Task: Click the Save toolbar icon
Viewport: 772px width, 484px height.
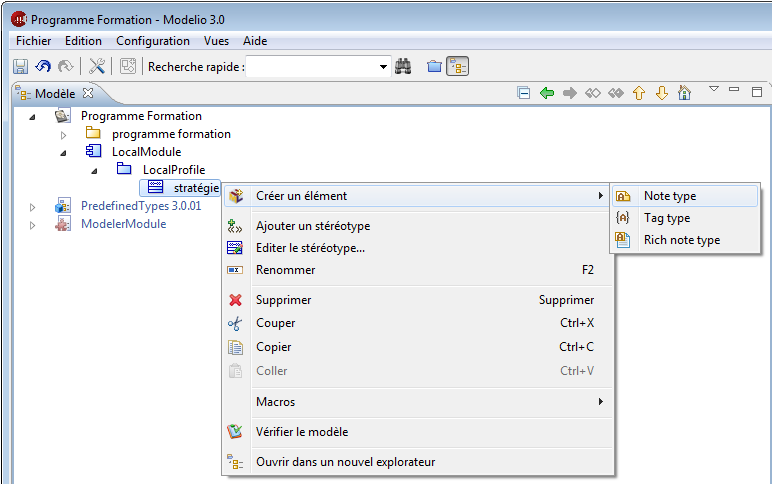Action: tap(20, 66)
